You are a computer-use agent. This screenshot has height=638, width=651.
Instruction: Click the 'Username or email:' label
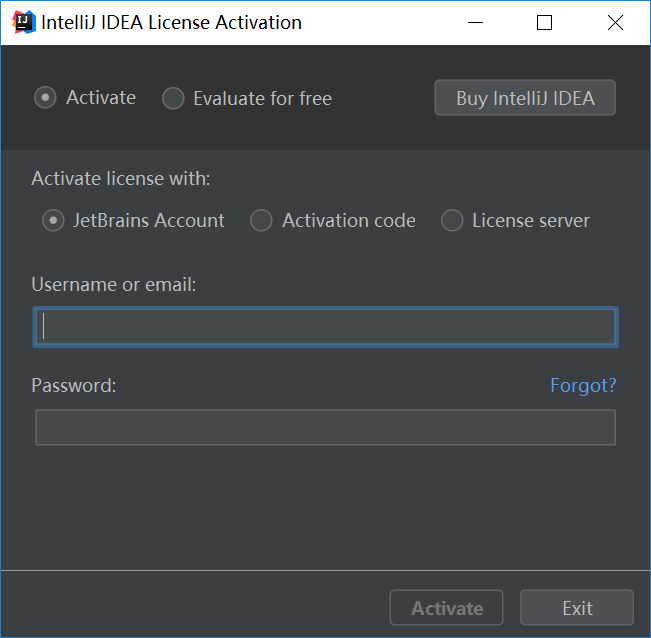click(x=114, y=285)
